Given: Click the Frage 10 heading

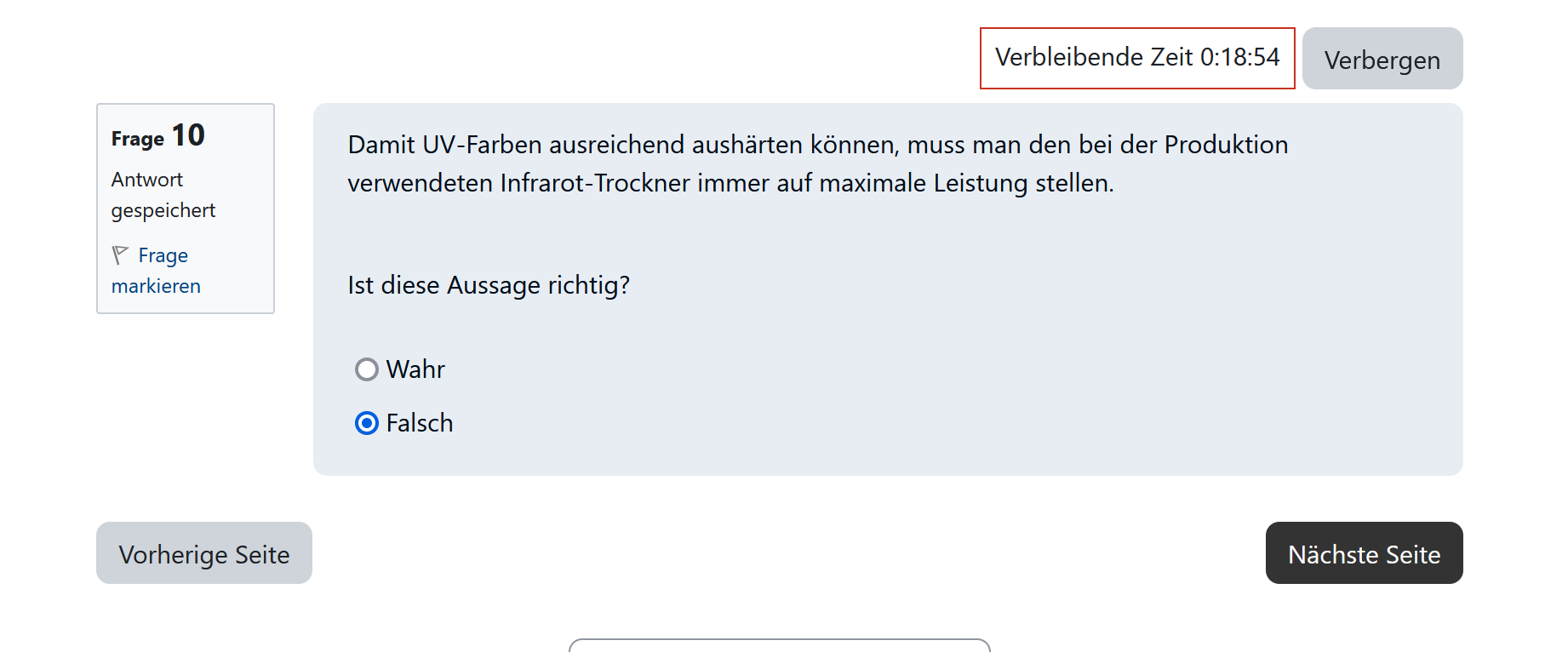Looking at the screenshot, I should (158, 136).
